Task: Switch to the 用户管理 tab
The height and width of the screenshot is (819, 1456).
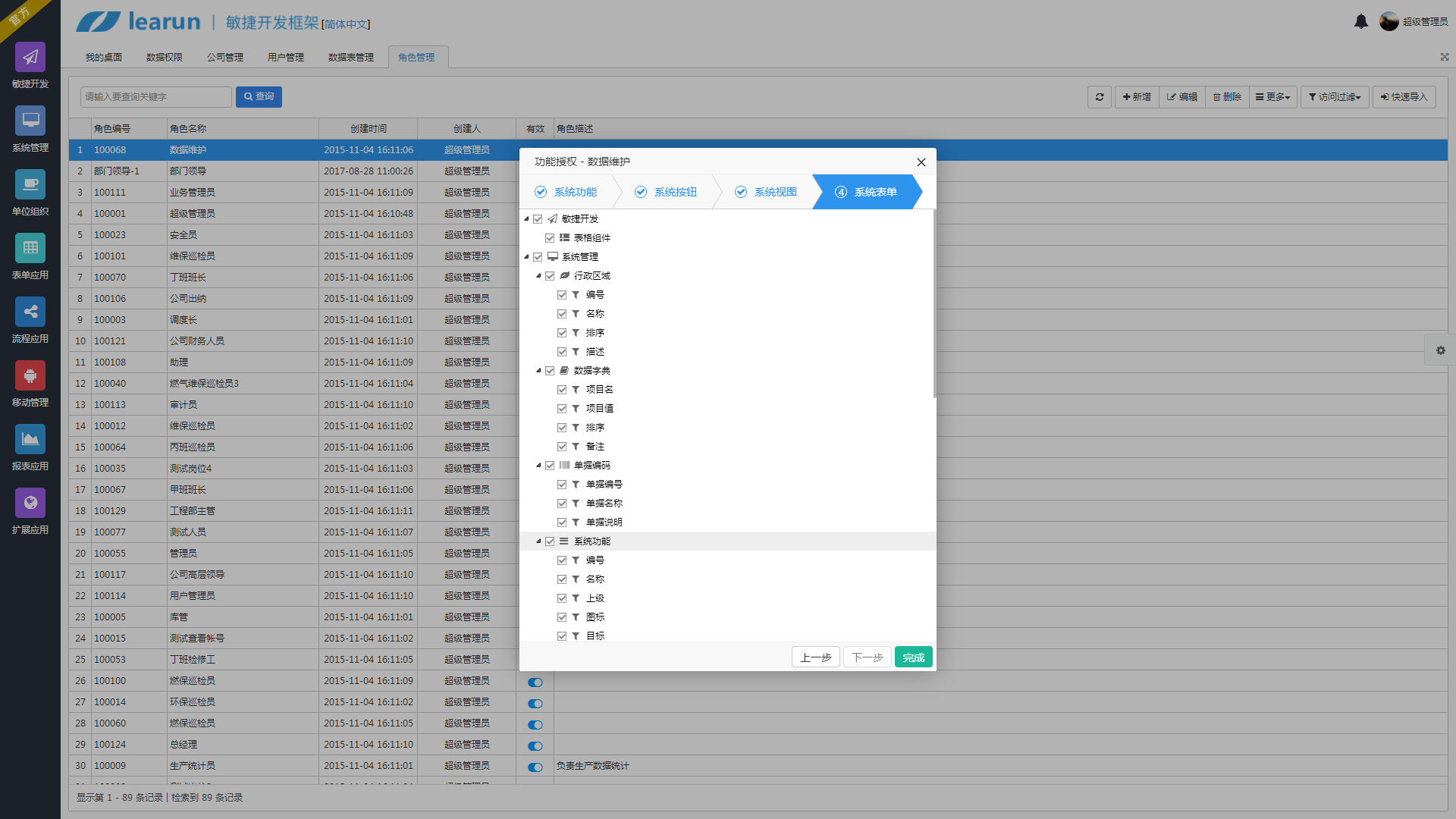Action: pos(285,58)
